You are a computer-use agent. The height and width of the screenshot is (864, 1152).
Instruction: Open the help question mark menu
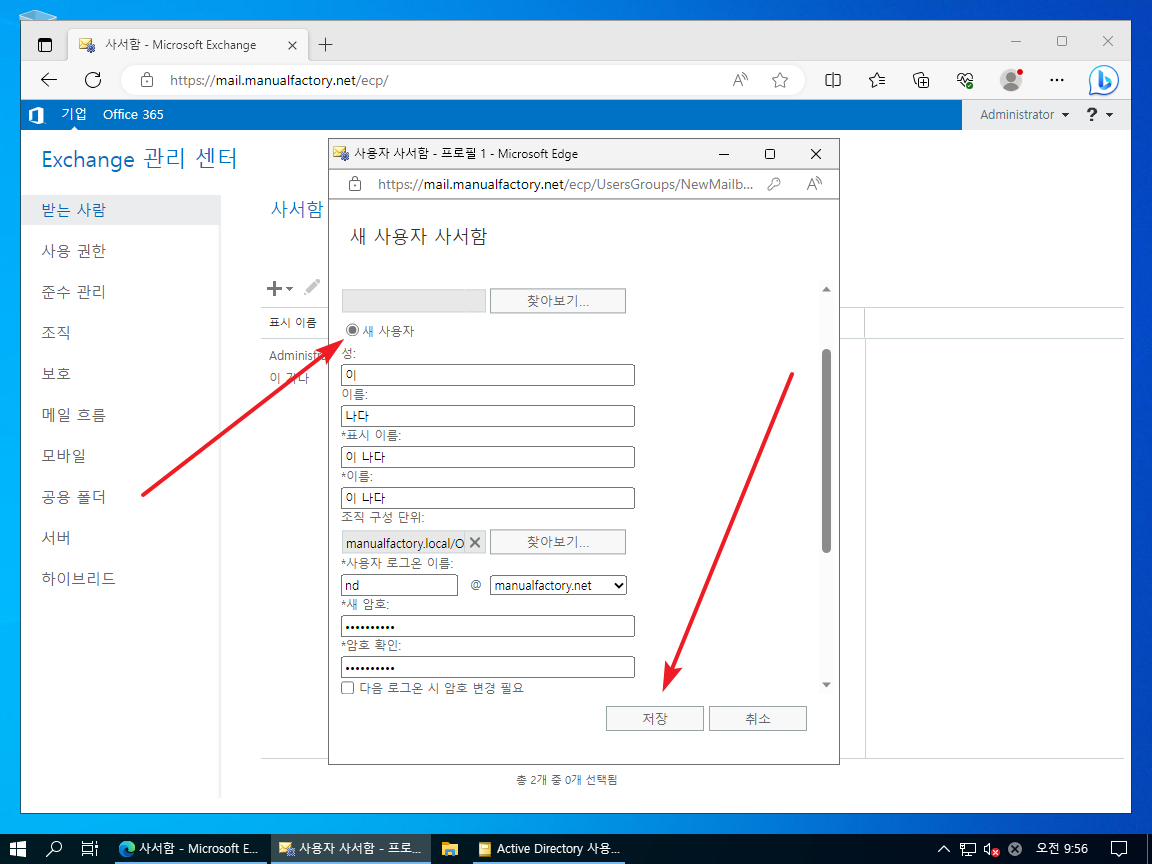[x=1099, y=115]
